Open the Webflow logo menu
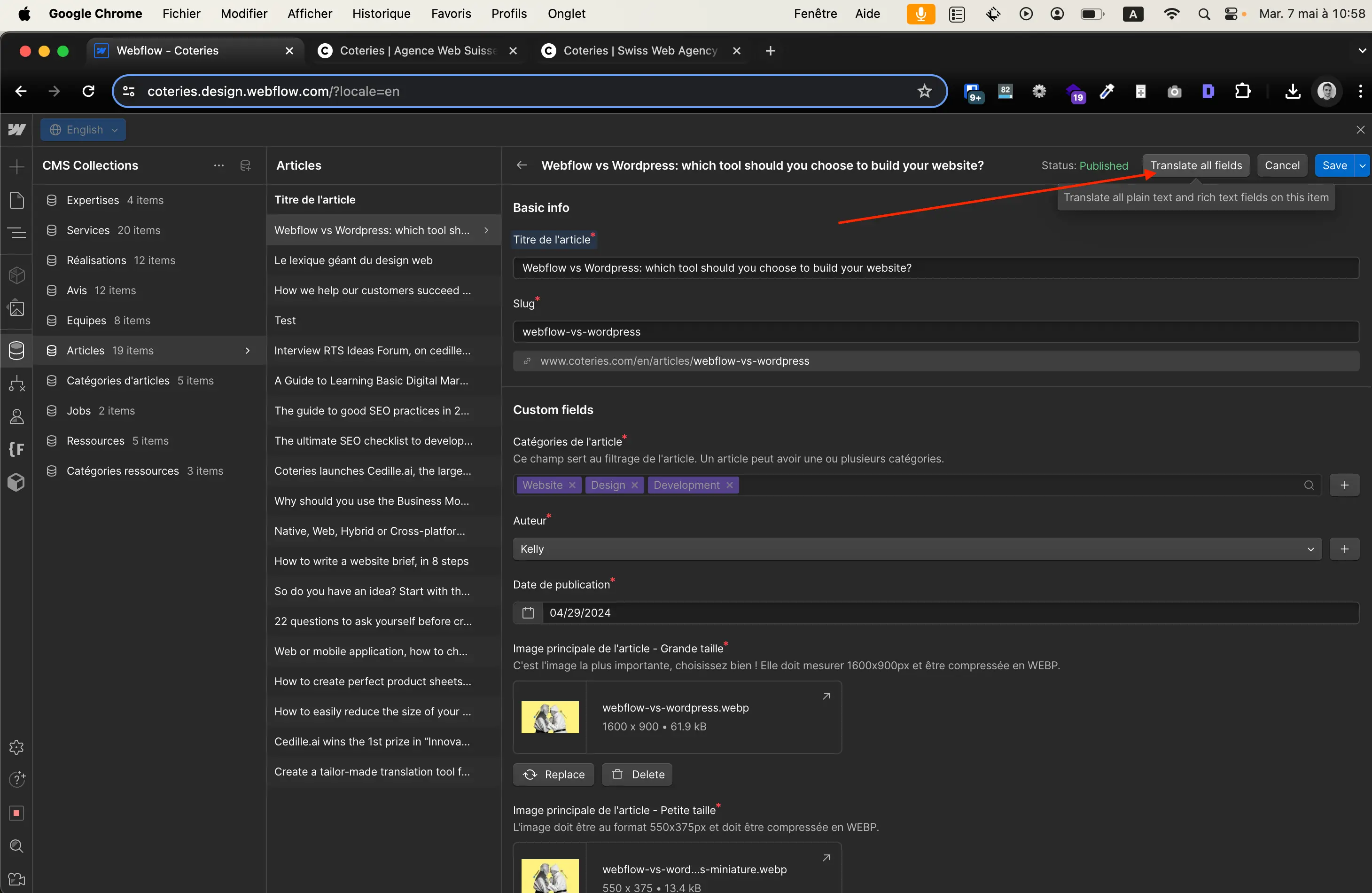Screen dimensions: 1372x893 click(17, 130)
